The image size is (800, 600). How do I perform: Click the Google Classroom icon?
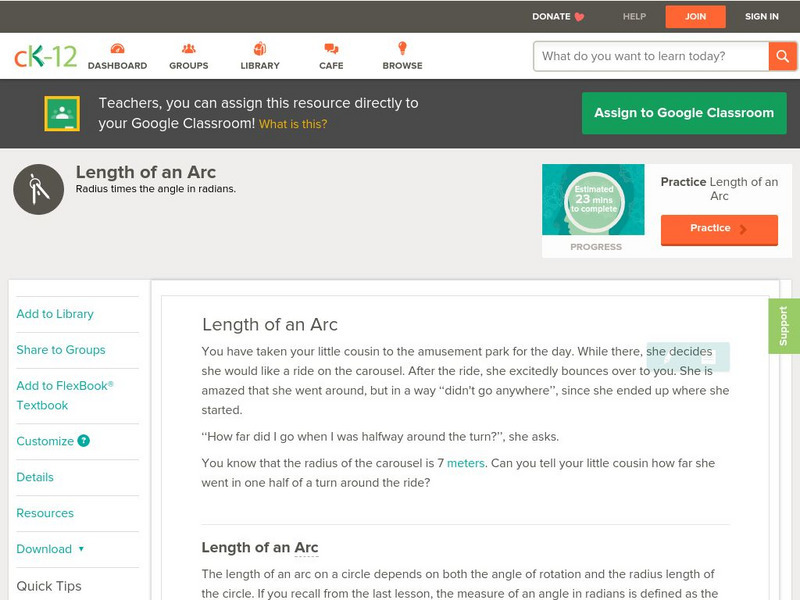tap(62, 113)
